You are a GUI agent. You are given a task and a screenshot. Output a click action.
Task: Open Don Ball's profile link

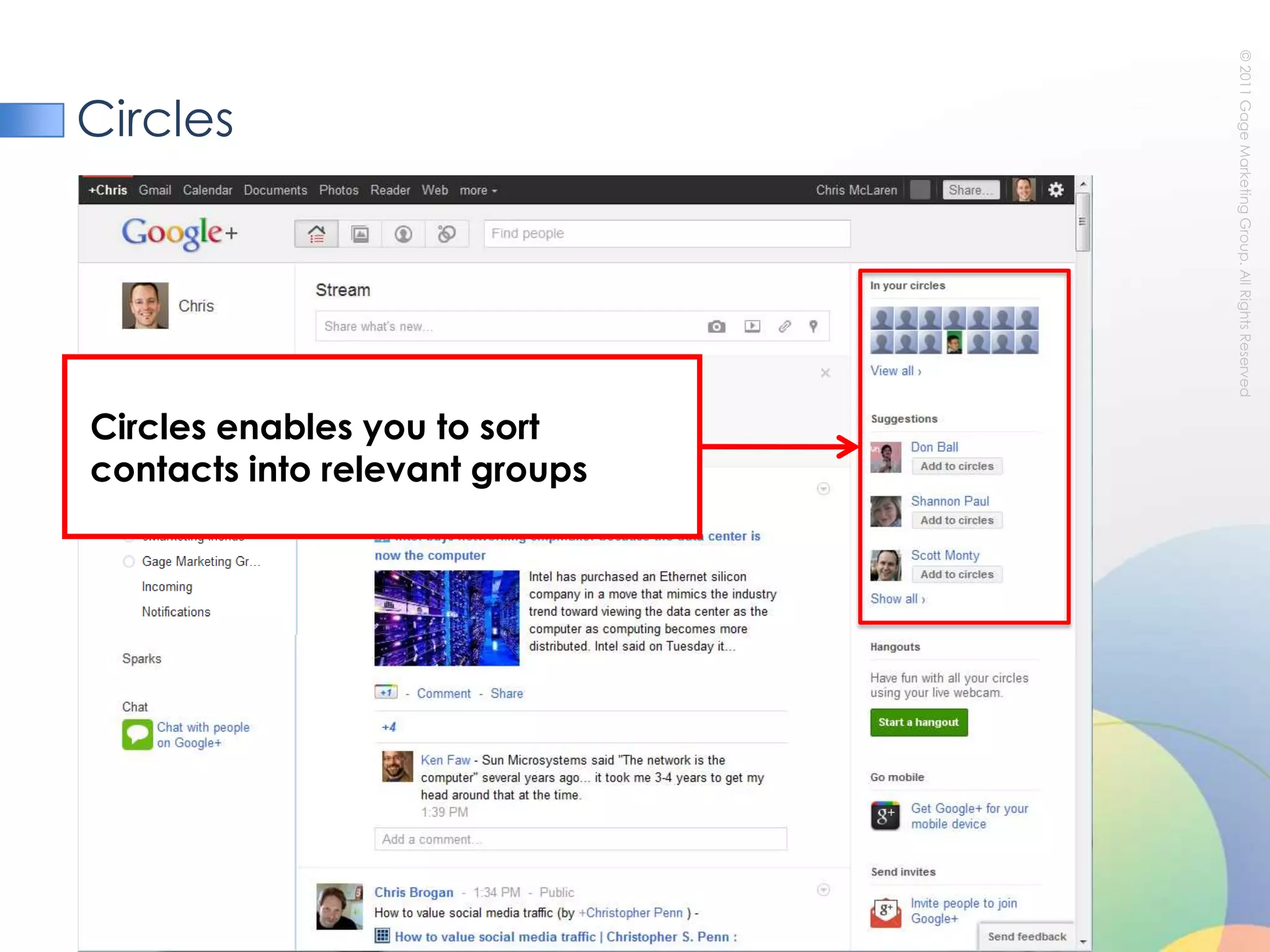coord(935,447)
